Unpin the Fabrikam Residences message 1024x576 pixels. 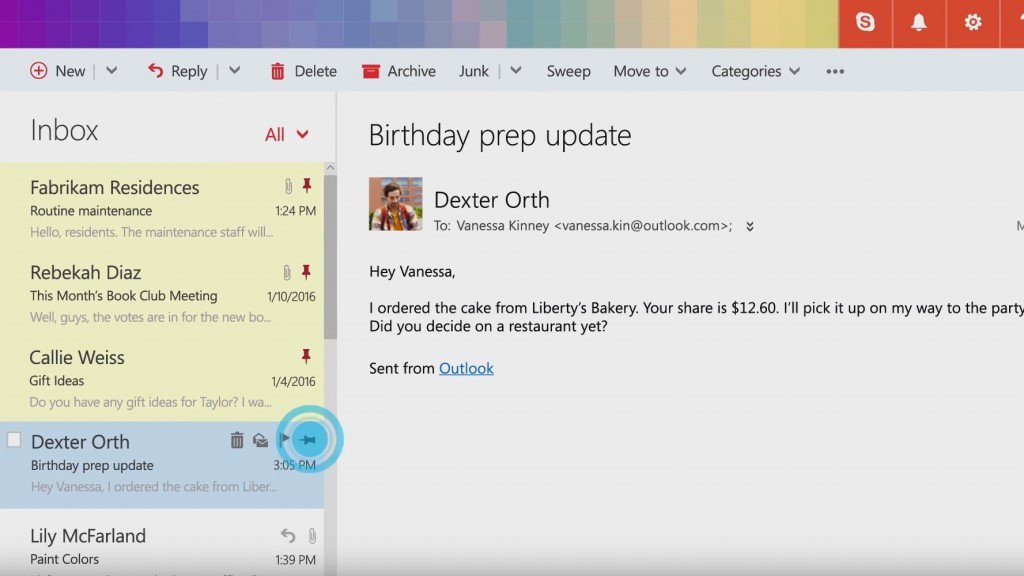(x=307, y=186)
